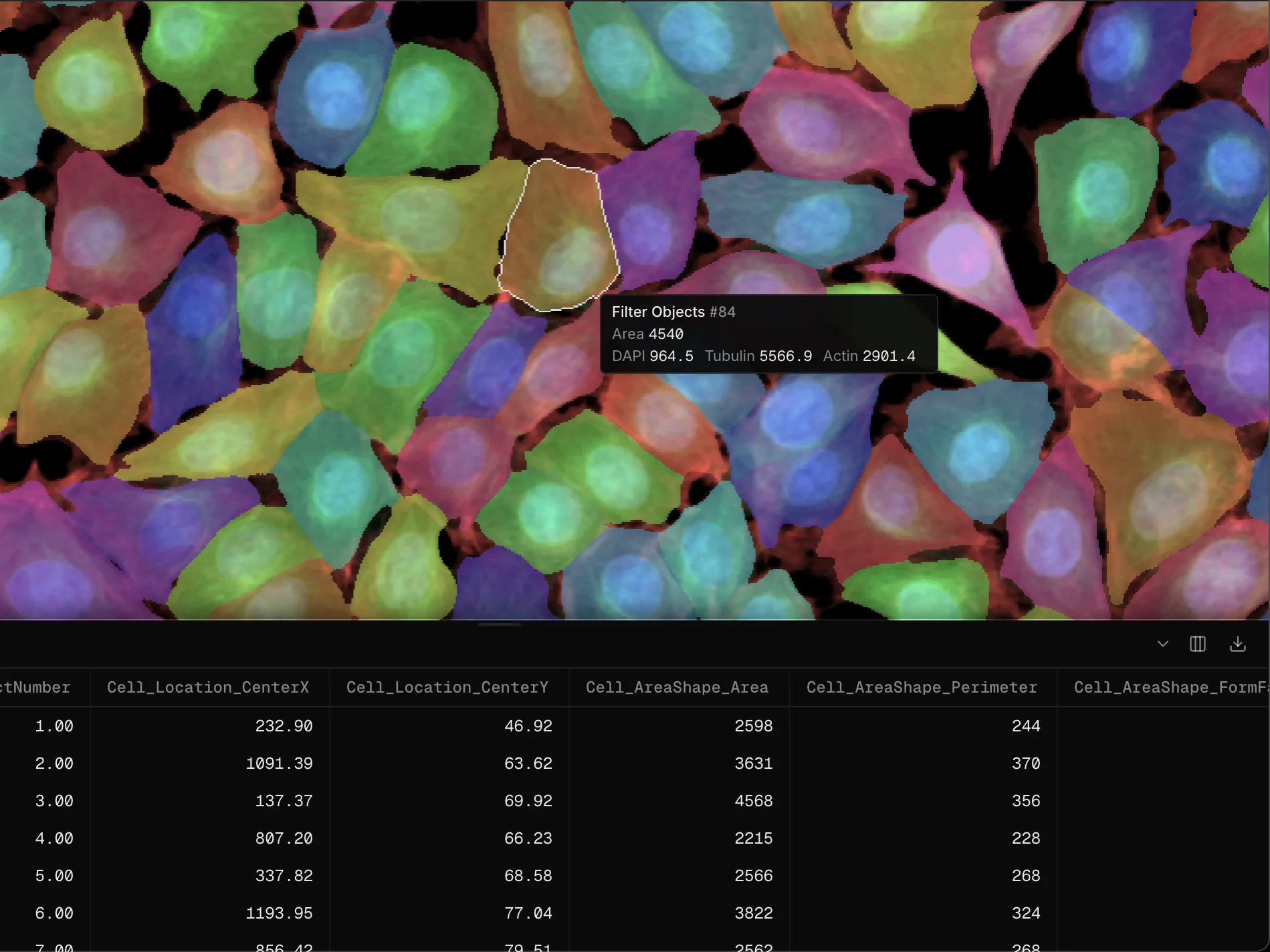
Task: Select the ObjectNumber column header
Action: point(37,687)
